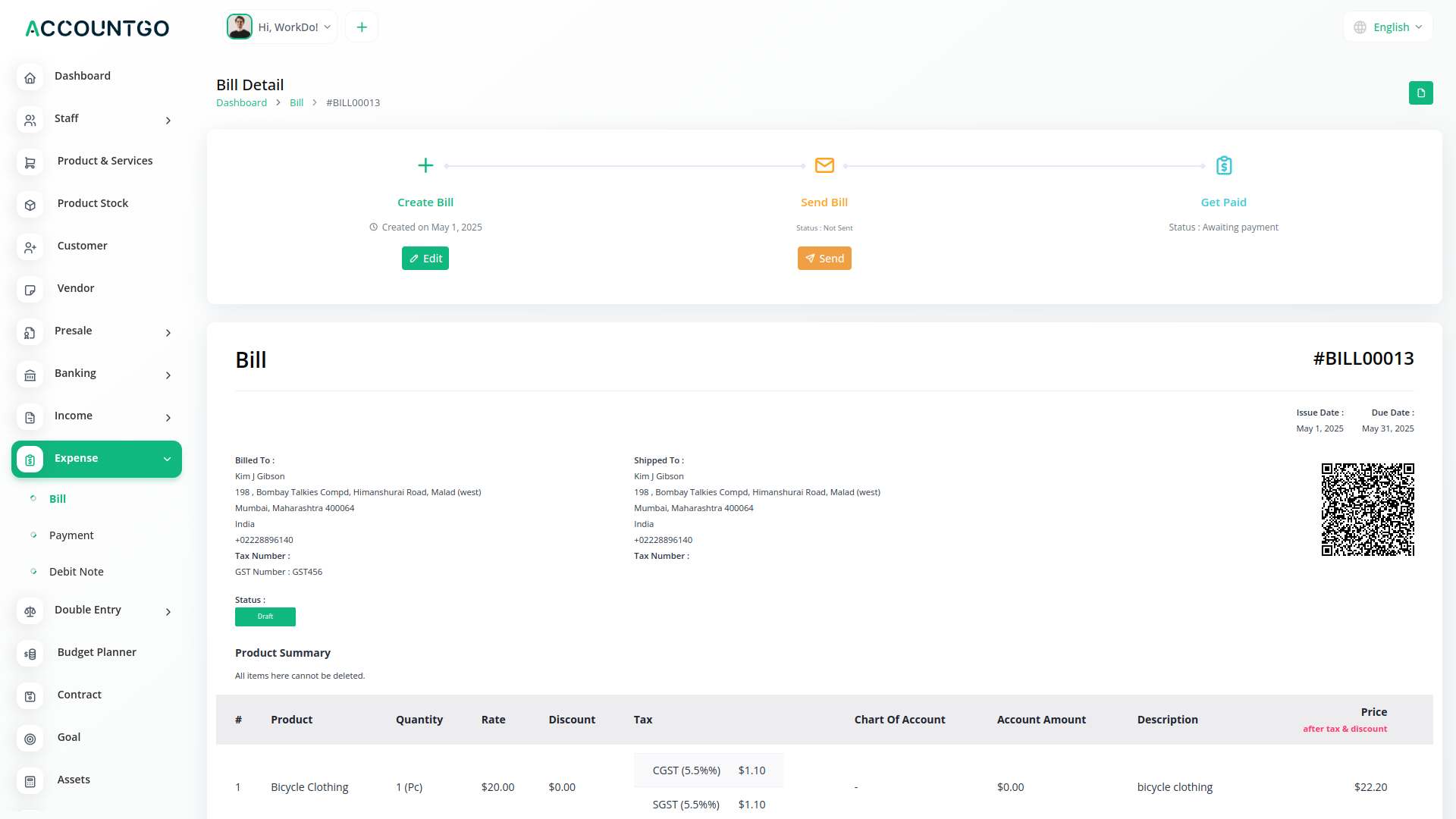This screenshot has width=1456, height=819.
Task: Click the Vendor note icon
Action: [30, 290]
